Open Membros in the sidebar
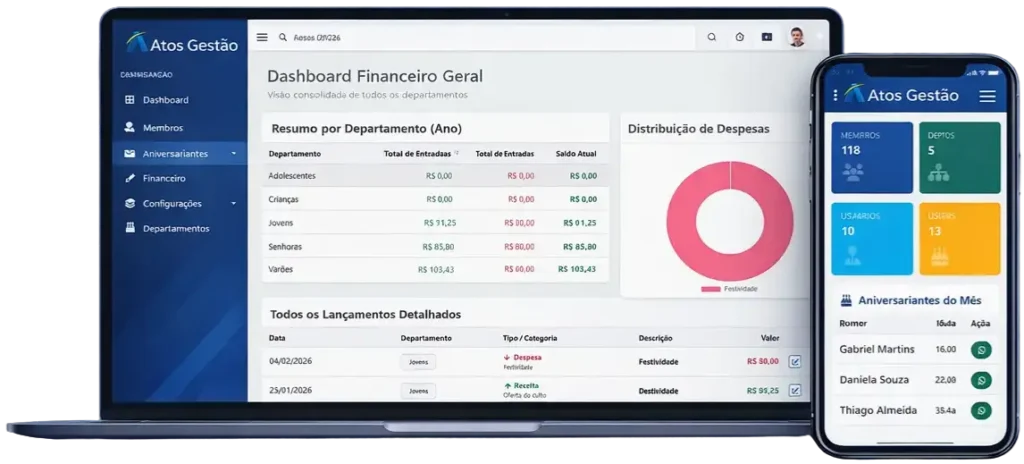 coord(162,128)
